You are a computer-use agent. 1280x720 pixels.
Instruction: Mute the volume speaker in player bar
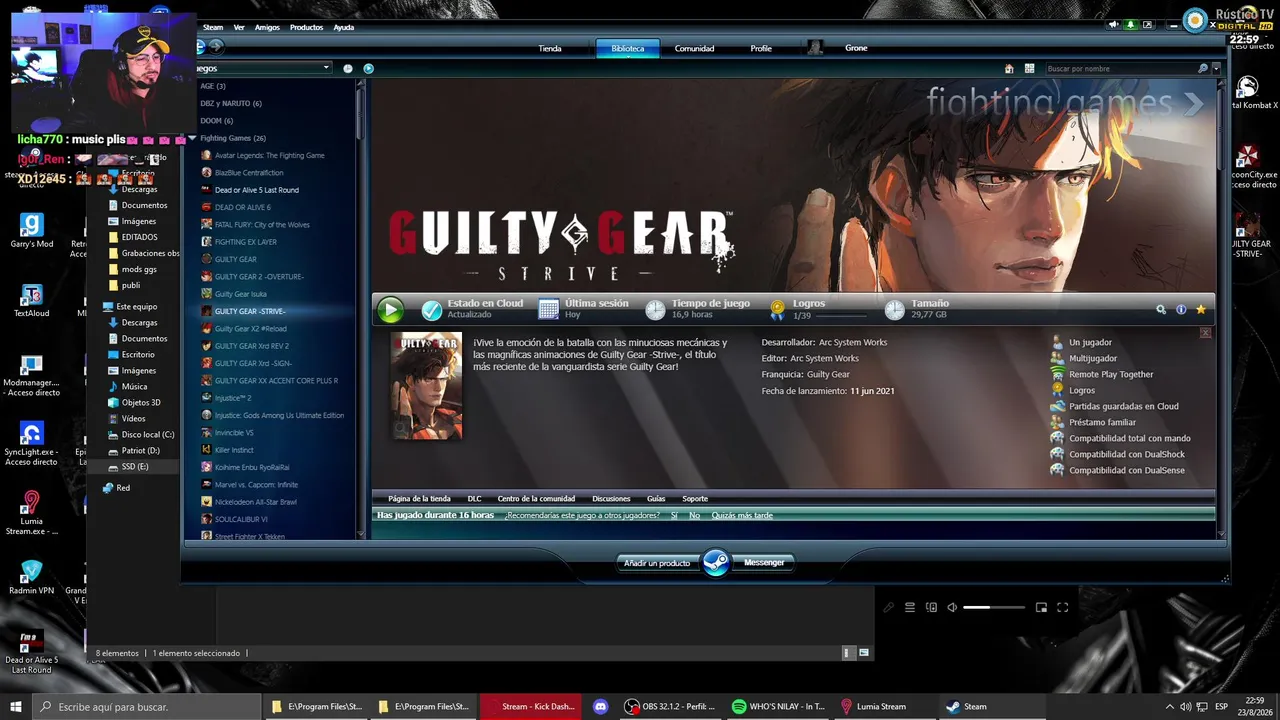point(952,607)
